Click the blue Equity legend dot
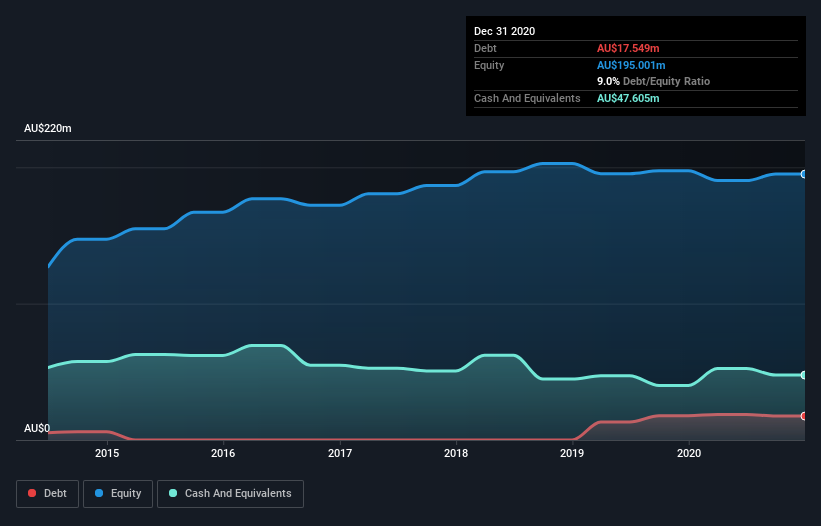 pyautogui.click(x=99, y=493)
